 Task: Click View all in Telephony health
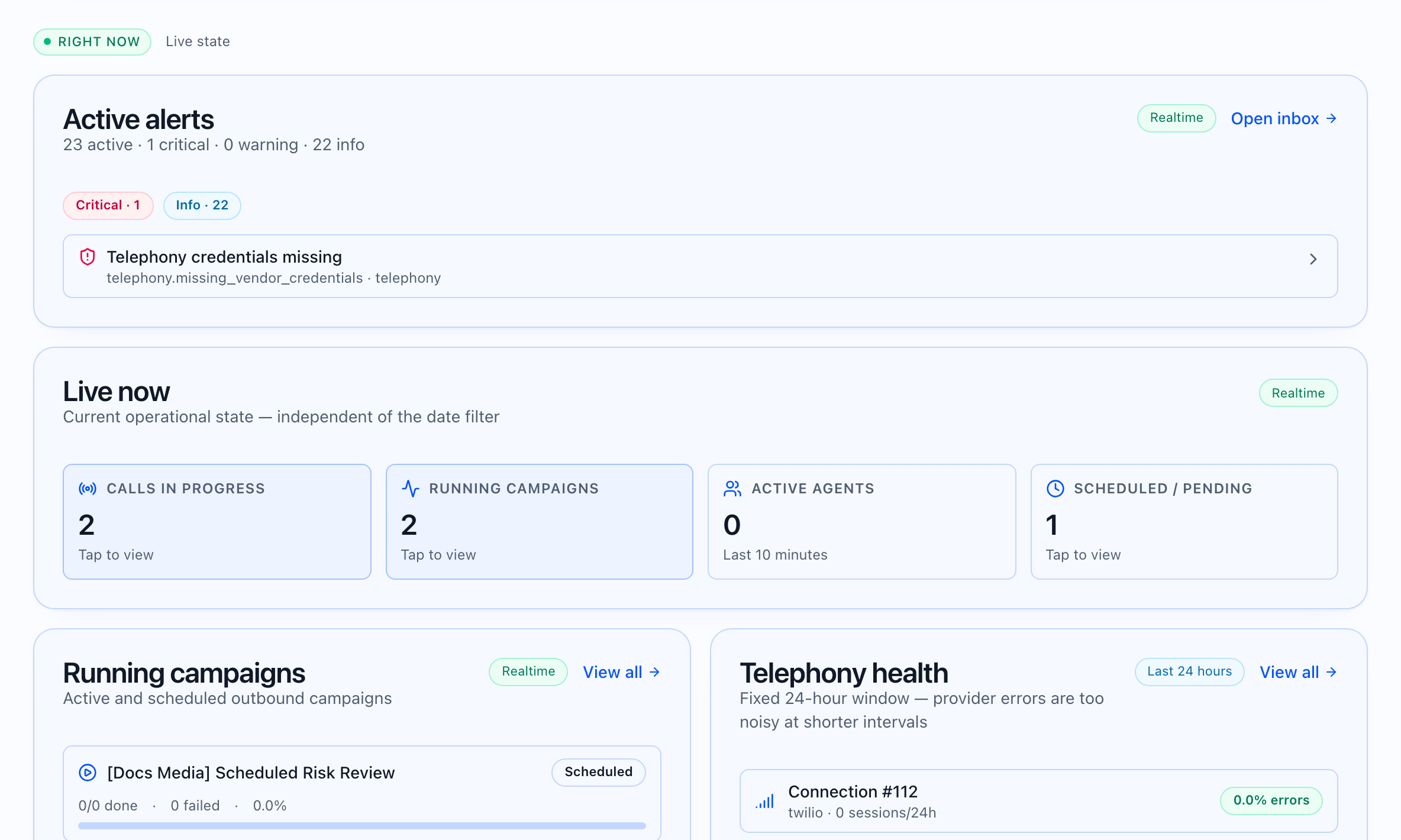click(1298, 672)
